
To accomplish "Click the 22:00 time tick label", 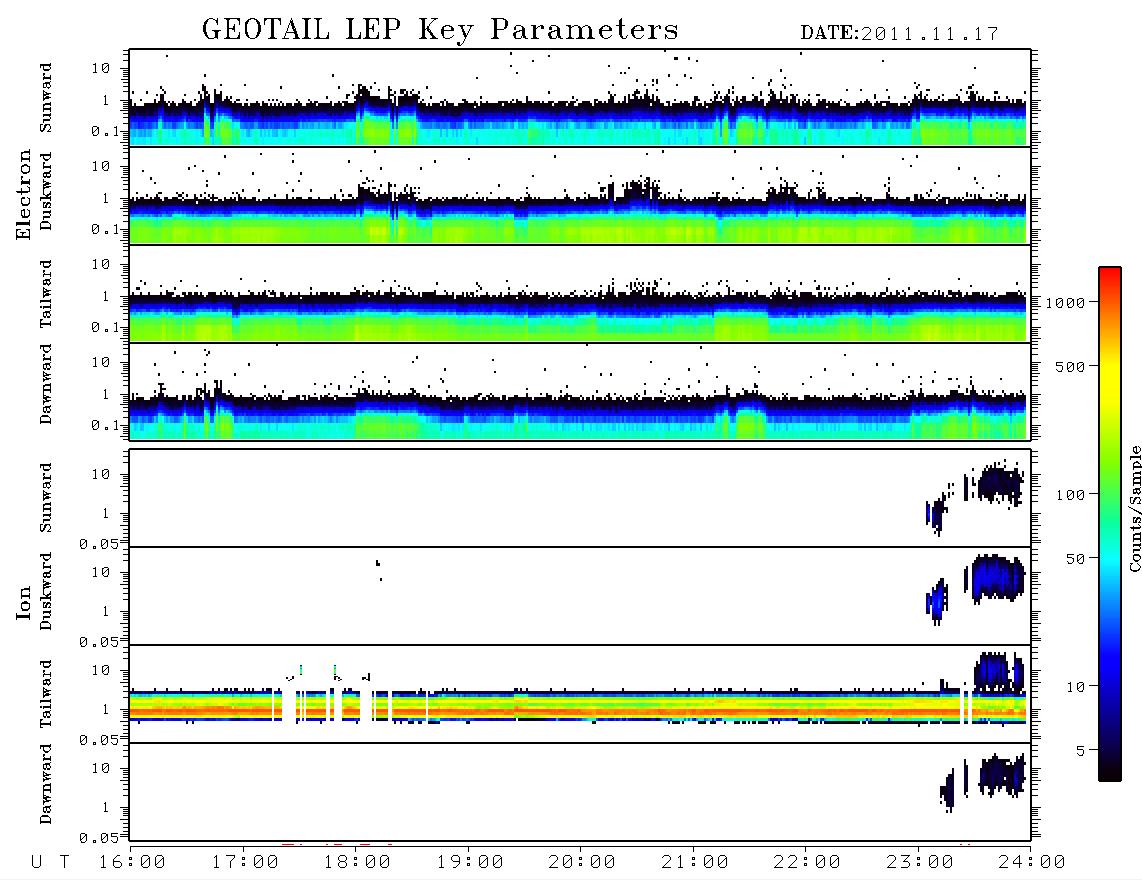I will (x=807, y=862).
